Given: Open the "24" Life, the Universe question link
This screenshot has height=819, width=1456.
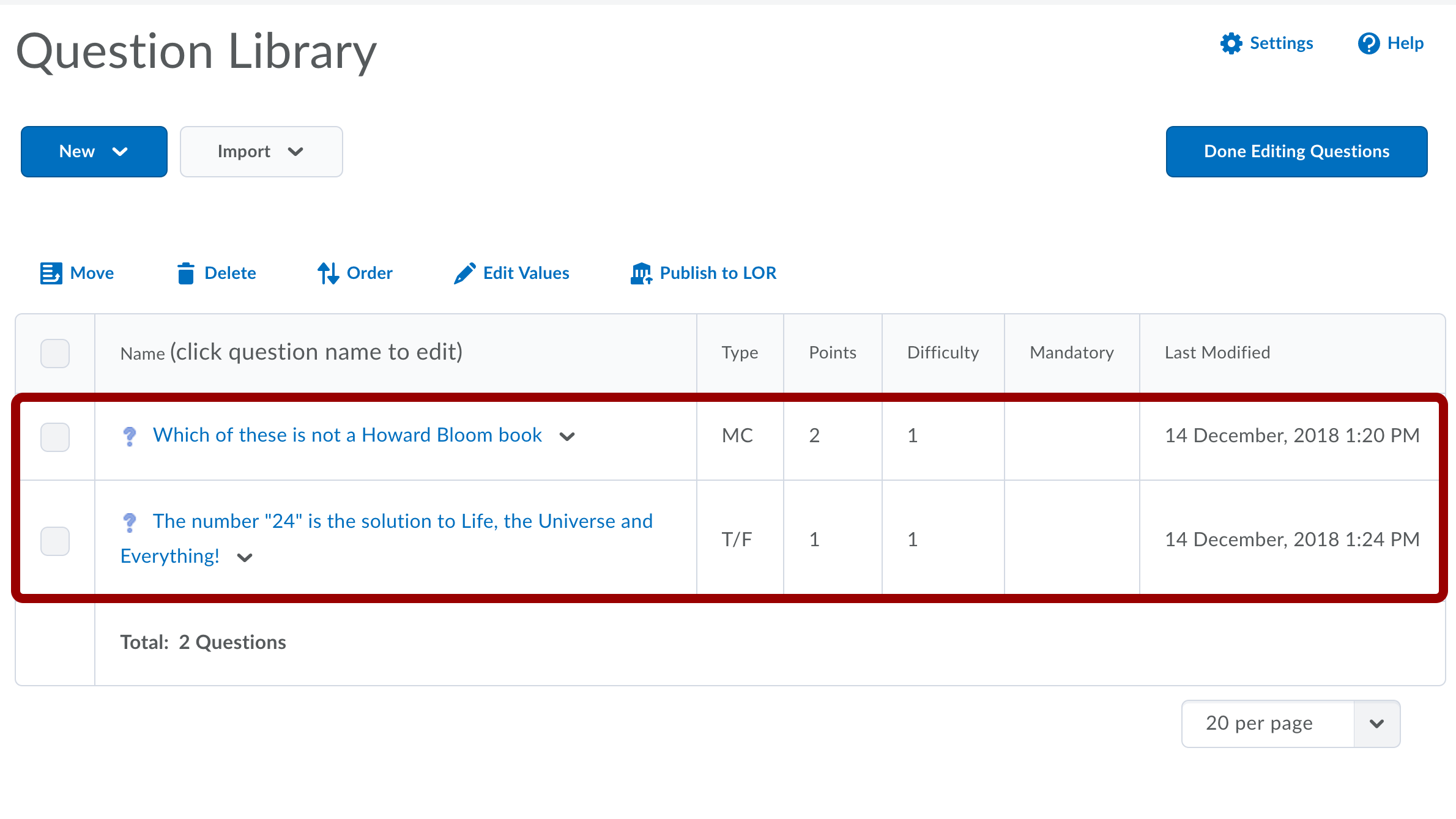Looking at the screenshot, I should coord(403,521).
